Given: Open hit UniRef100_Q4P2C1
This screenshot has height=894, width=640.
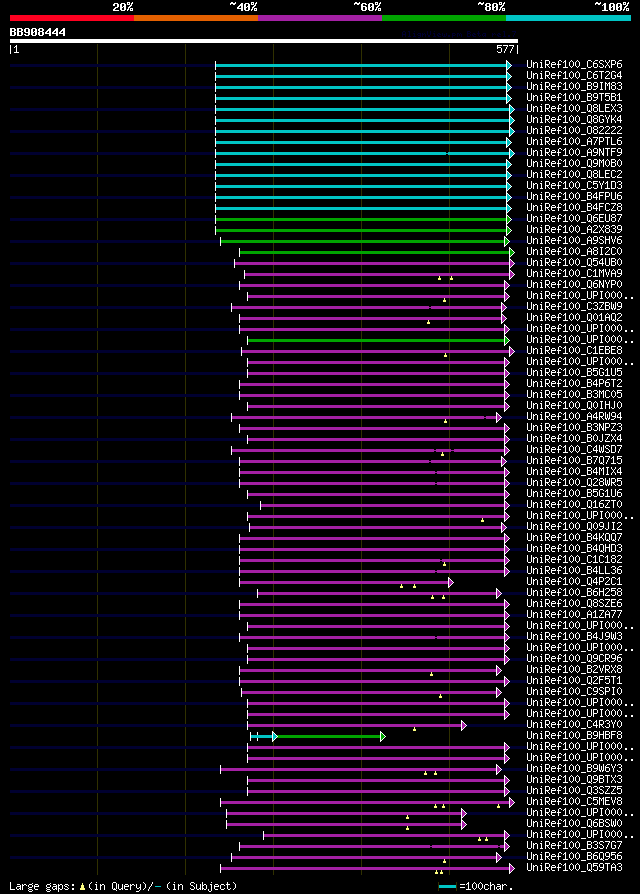Looking at the screenshot, I should coord(574,582).
